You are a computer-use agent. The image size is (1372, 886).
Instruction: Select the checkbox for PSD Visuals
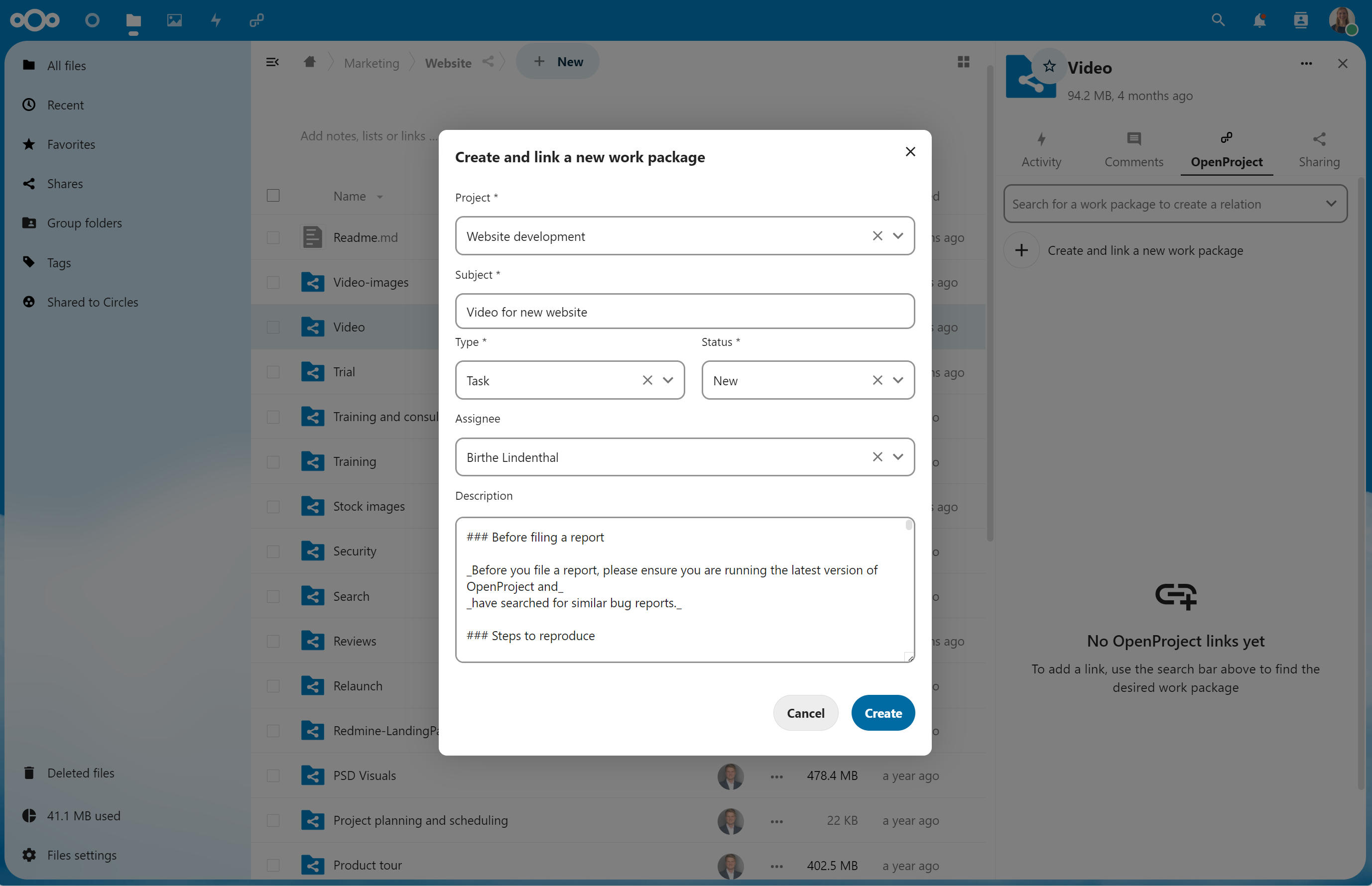coord(273,775)
